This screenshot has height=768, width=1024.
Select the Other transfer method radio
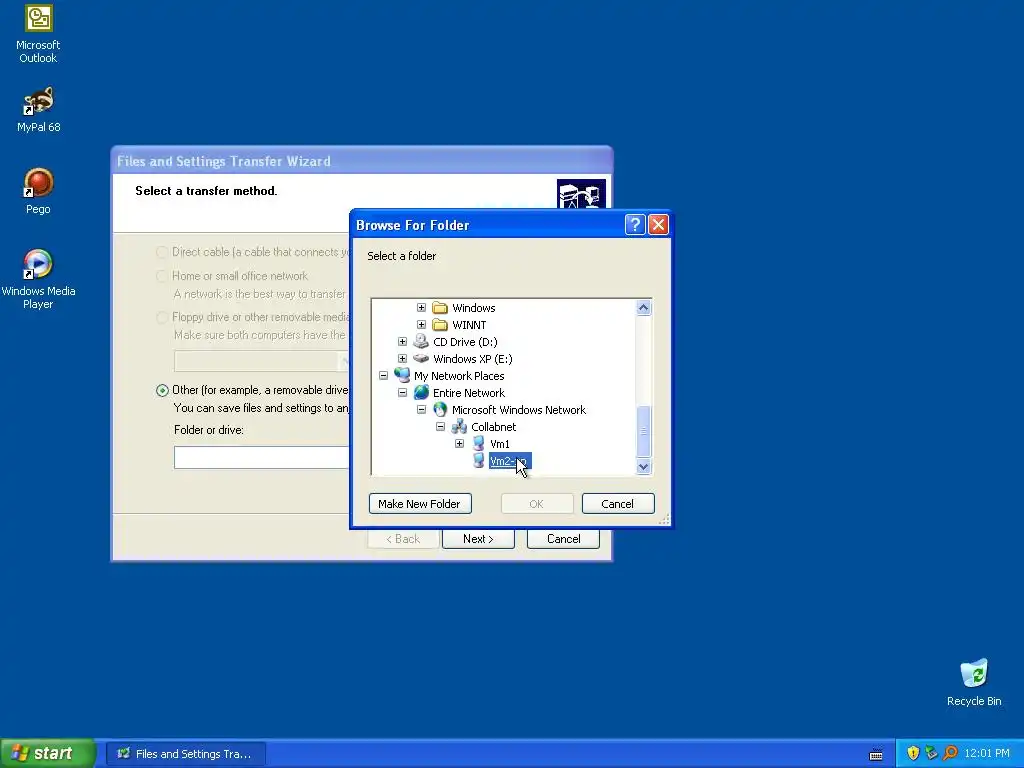click(x=162, y=391)
